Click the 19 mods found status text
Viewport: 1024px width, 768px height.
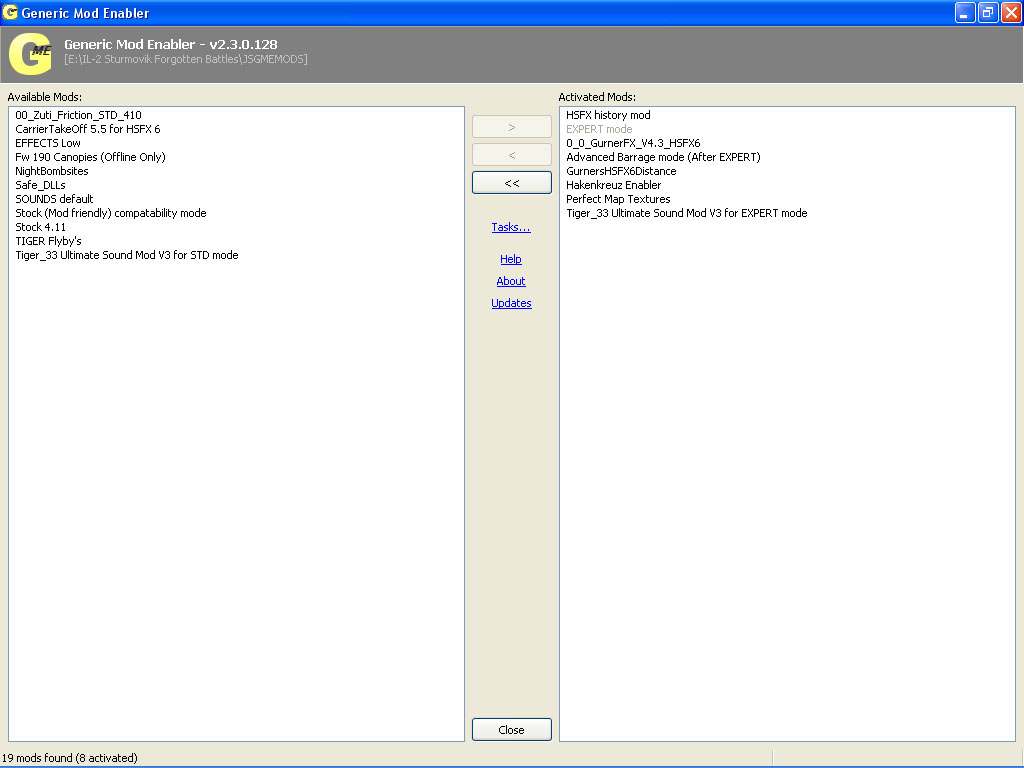point(70,758)
